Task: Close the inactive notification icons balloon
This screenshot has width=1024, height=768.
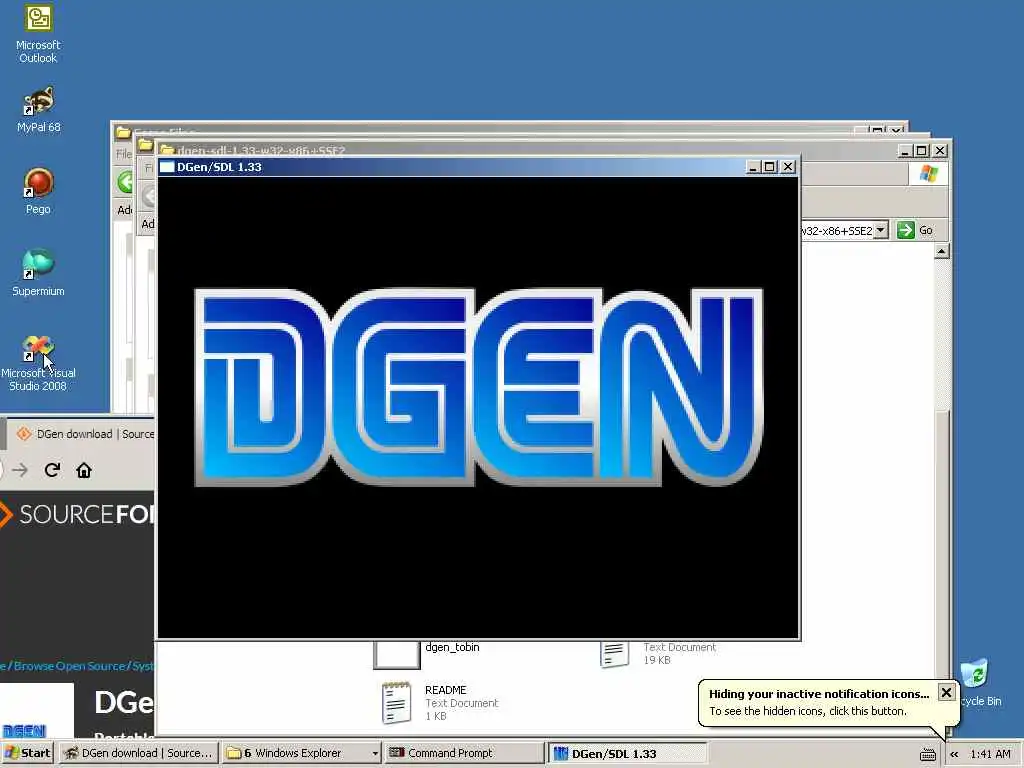Action: 946,692
